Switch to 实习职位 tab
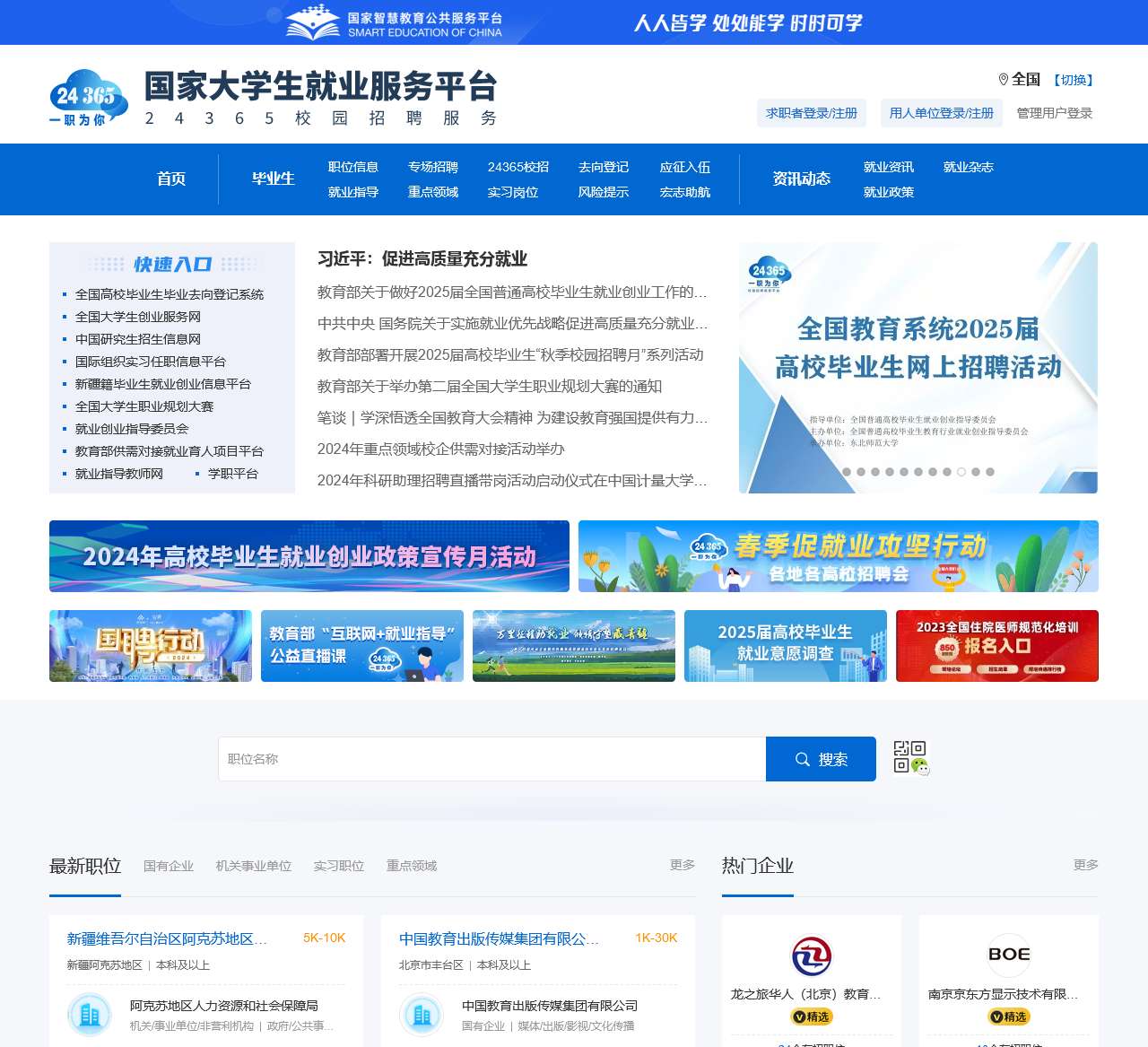The width and height of the screenshot is (1148, 1047). 339,866
